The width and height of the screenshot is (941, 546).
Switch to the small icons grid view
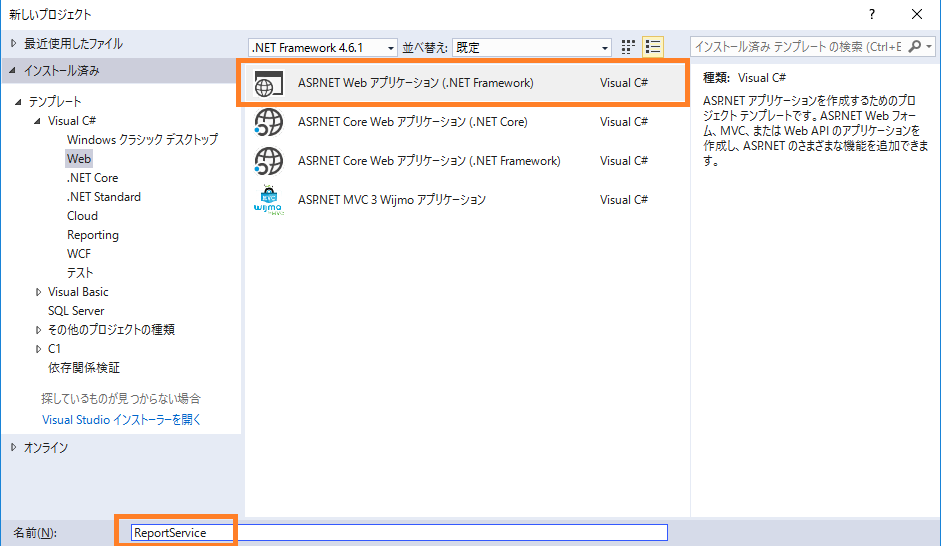point(628,47)
